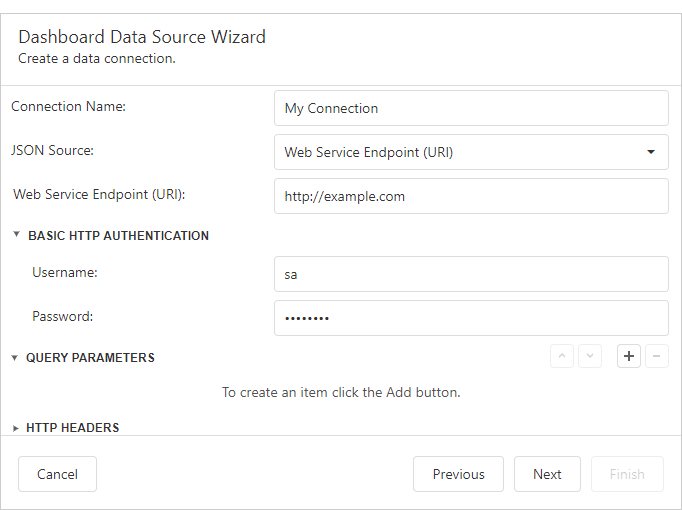Image resolution: width=682 pixels, height=510 pixels.
Task: Click the move up arrow for query parameters
Action: (562, 356)
